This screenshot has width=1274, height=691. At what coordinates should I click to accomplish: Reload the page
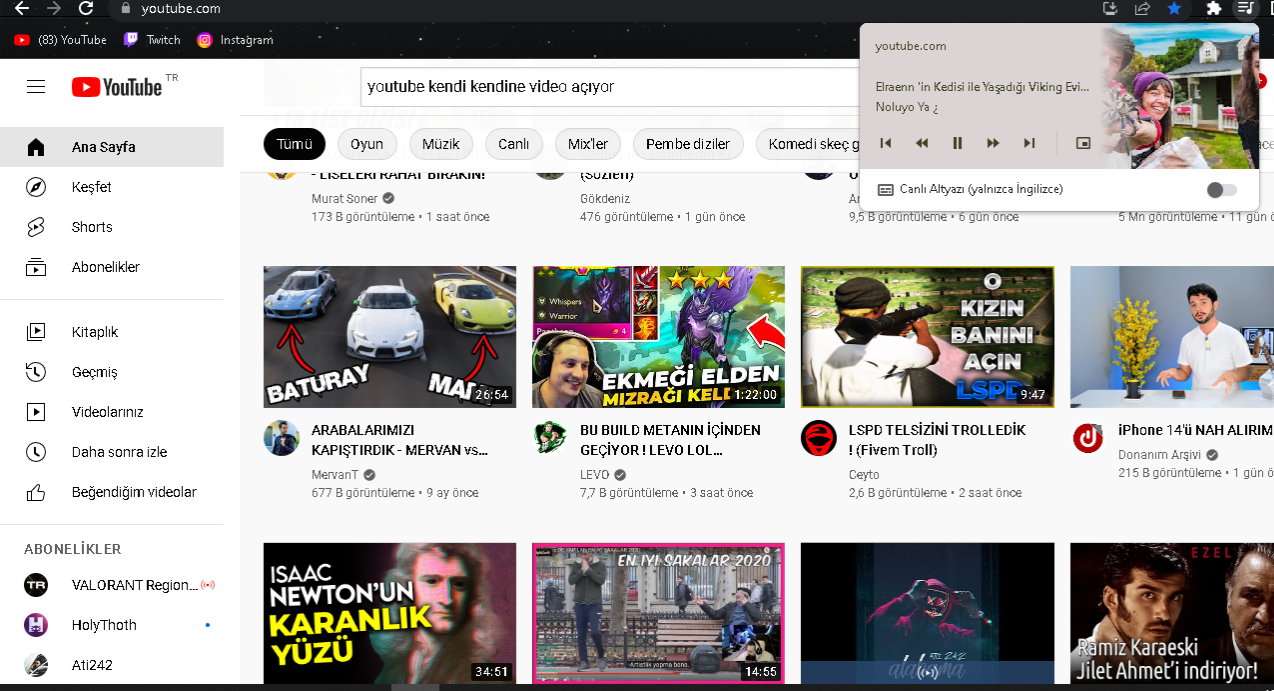pyautogui.click(x=86, y=8)
